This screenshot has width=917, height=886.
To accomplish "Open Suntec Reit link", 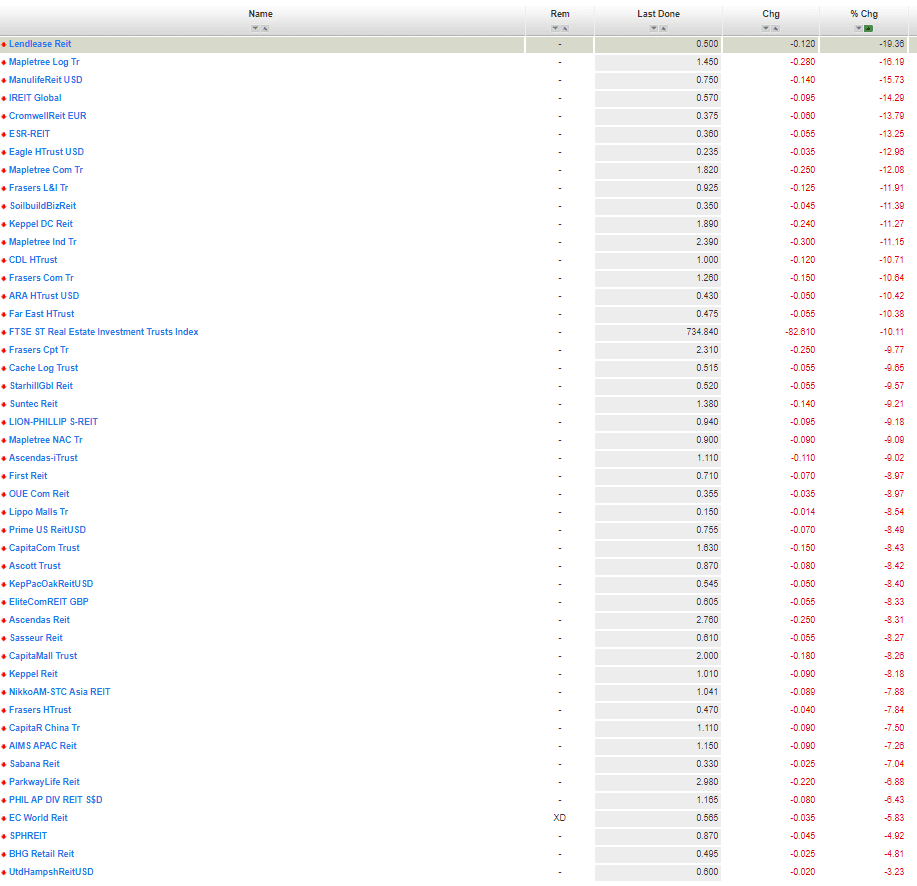I will [33, 404].
